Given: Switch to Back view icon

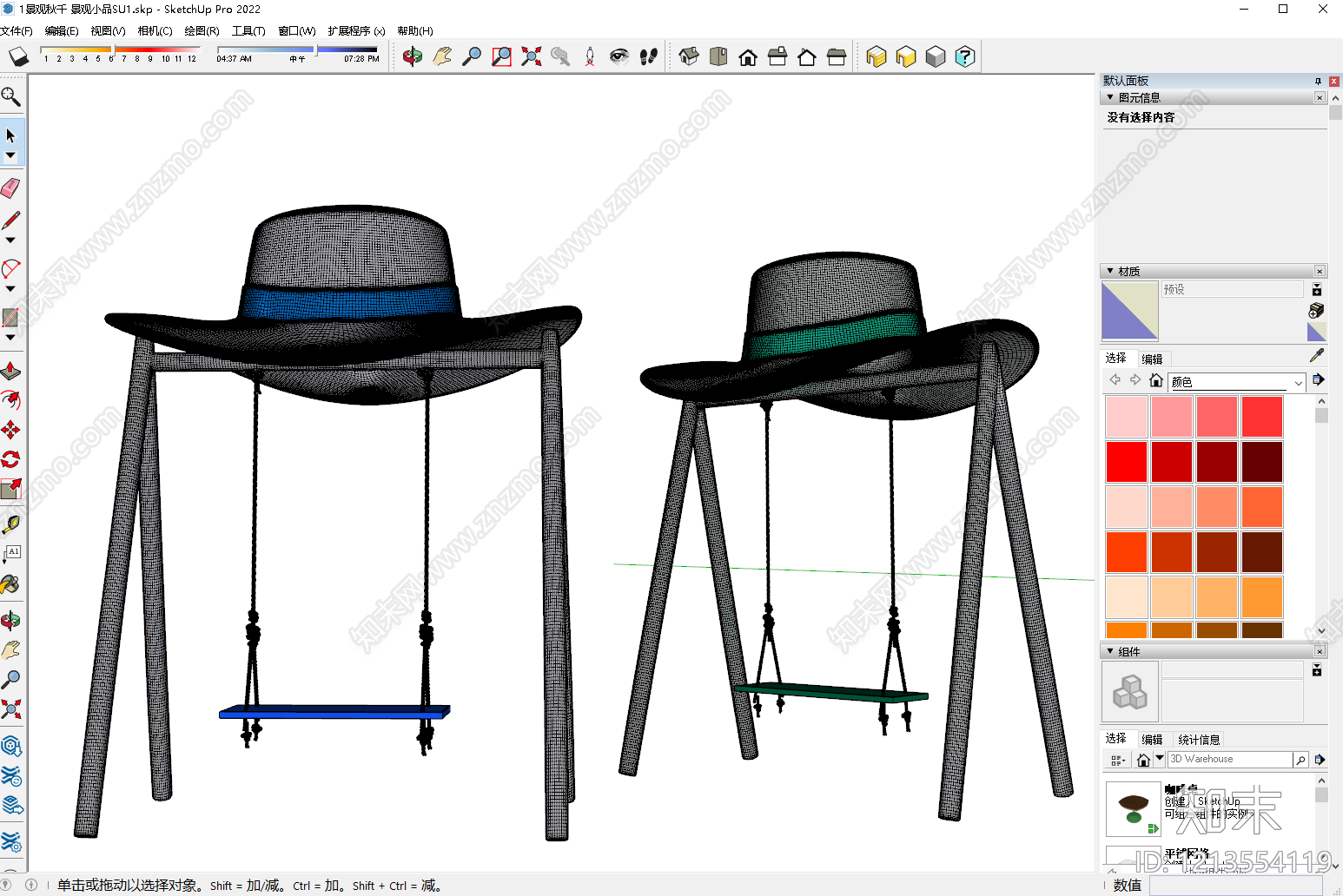Looking at the screenshot, I should pyautogui.click(x=807, y=57).
